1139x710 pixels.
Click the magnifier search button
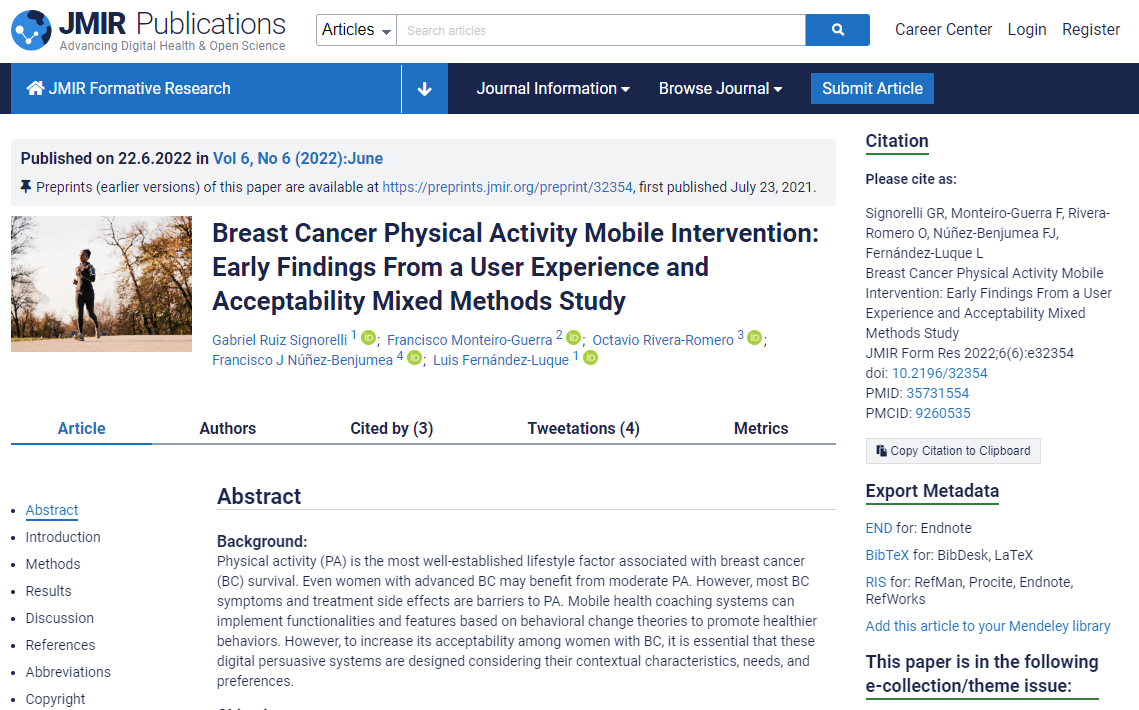(837, 30)
